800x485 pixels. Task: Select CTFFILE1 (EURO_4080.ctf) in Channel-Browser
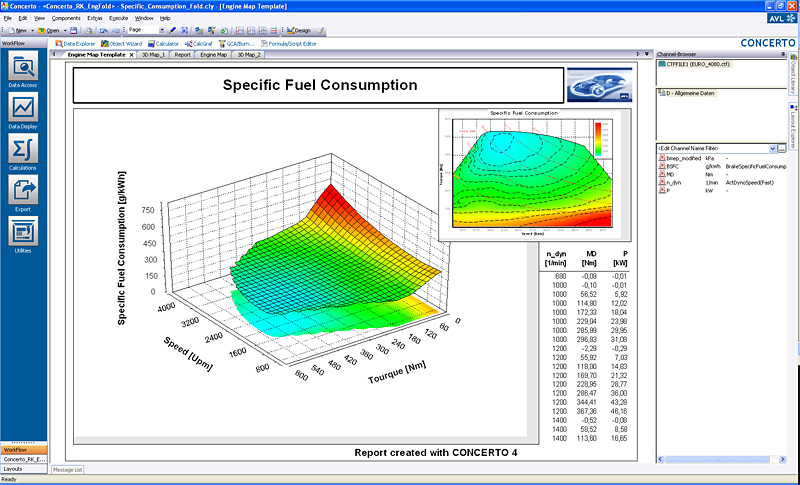pos(694,64)
